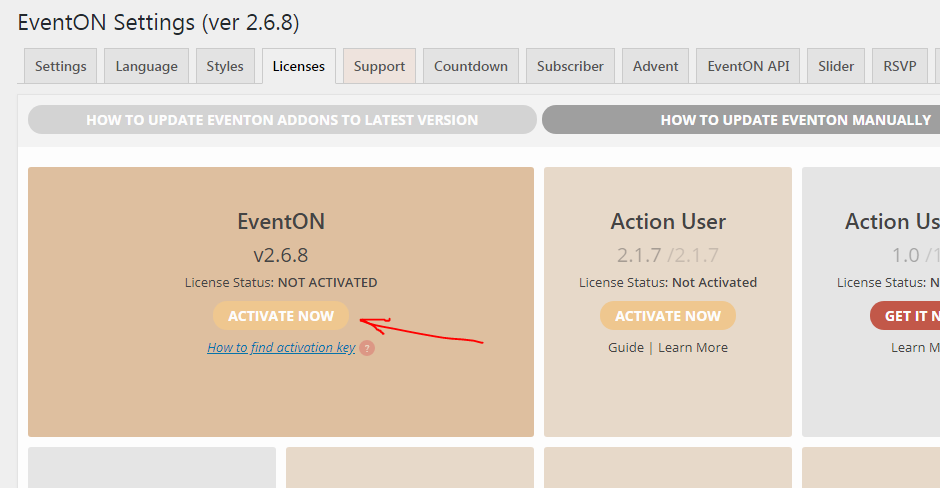Click License Status: NOT ACTIVATED text
The width and height of the screenshot is (940, 488).
281,282
